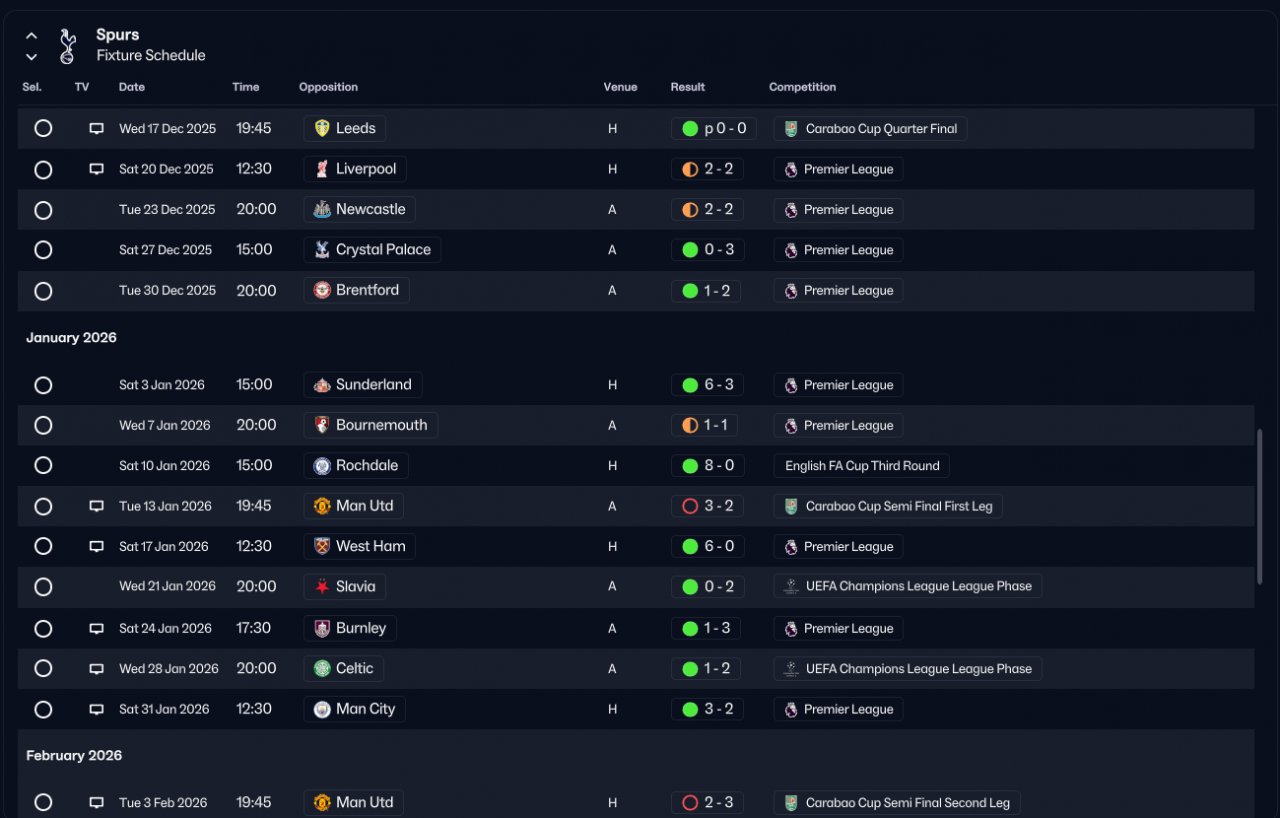Select the radio button for Sunderland fixture

click(x=43, y=385)
